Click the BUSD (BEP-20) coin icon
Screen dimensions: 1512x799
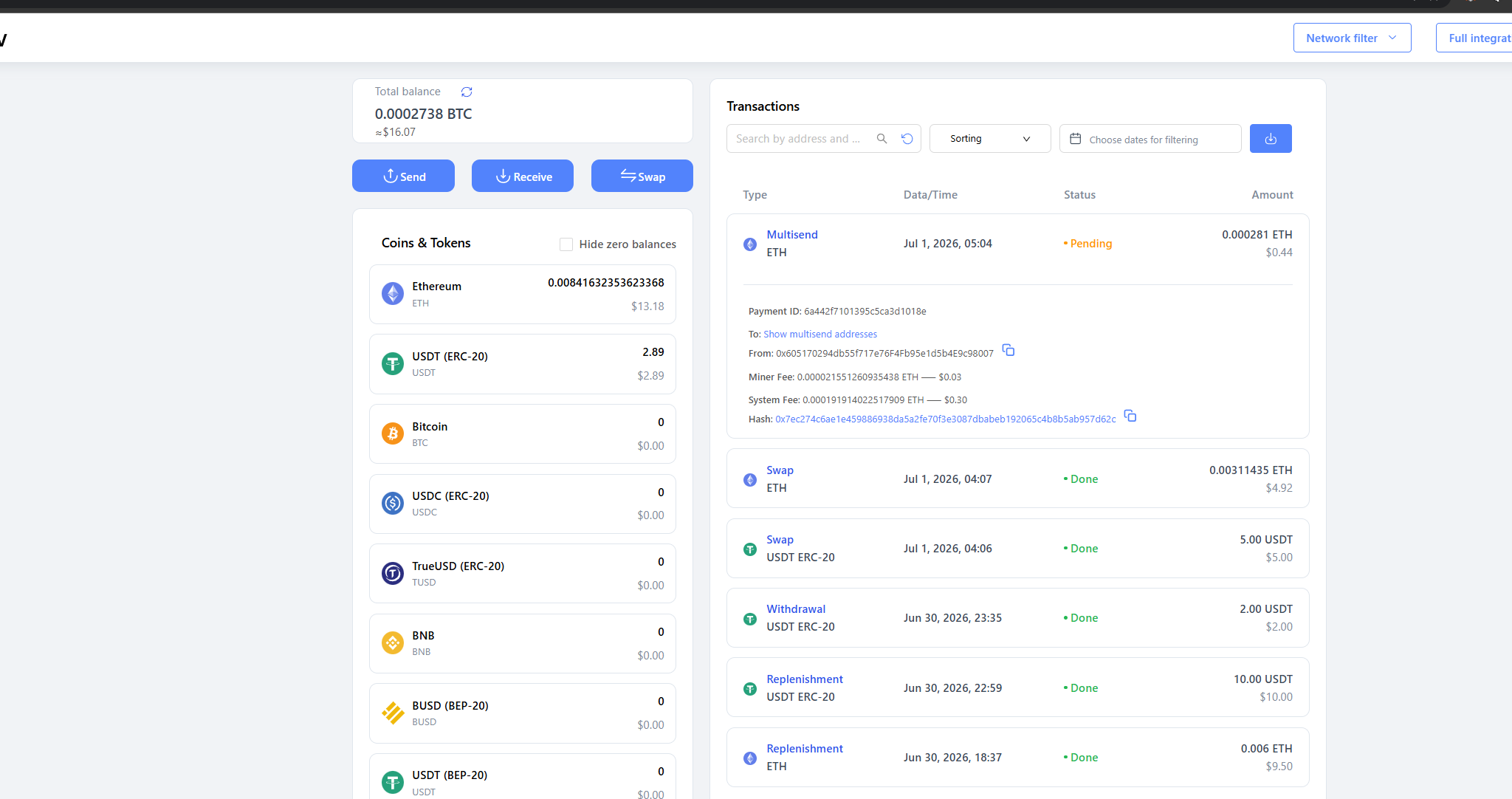coord(393,713)
